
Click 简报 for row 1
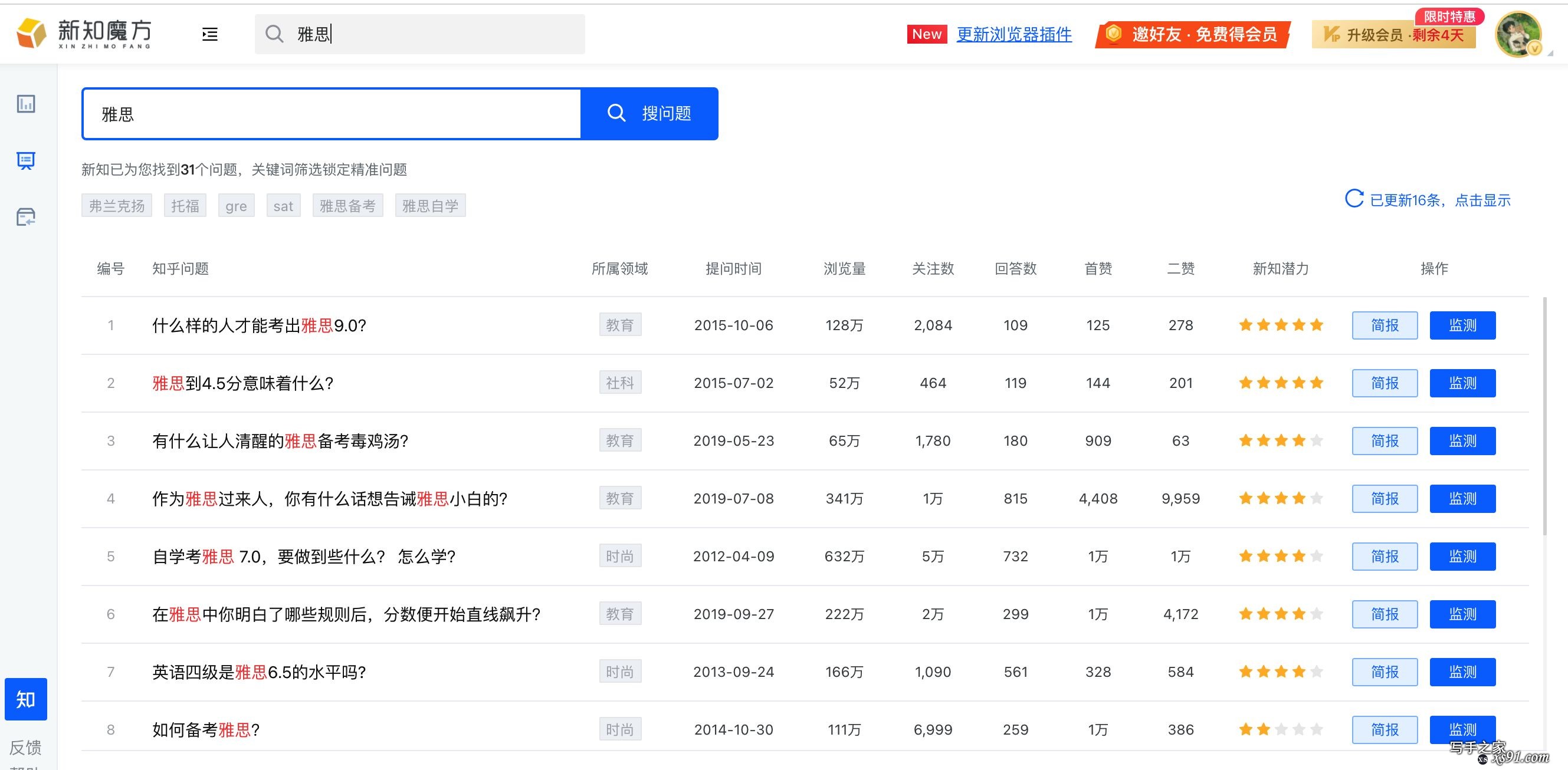(1385, 325)
